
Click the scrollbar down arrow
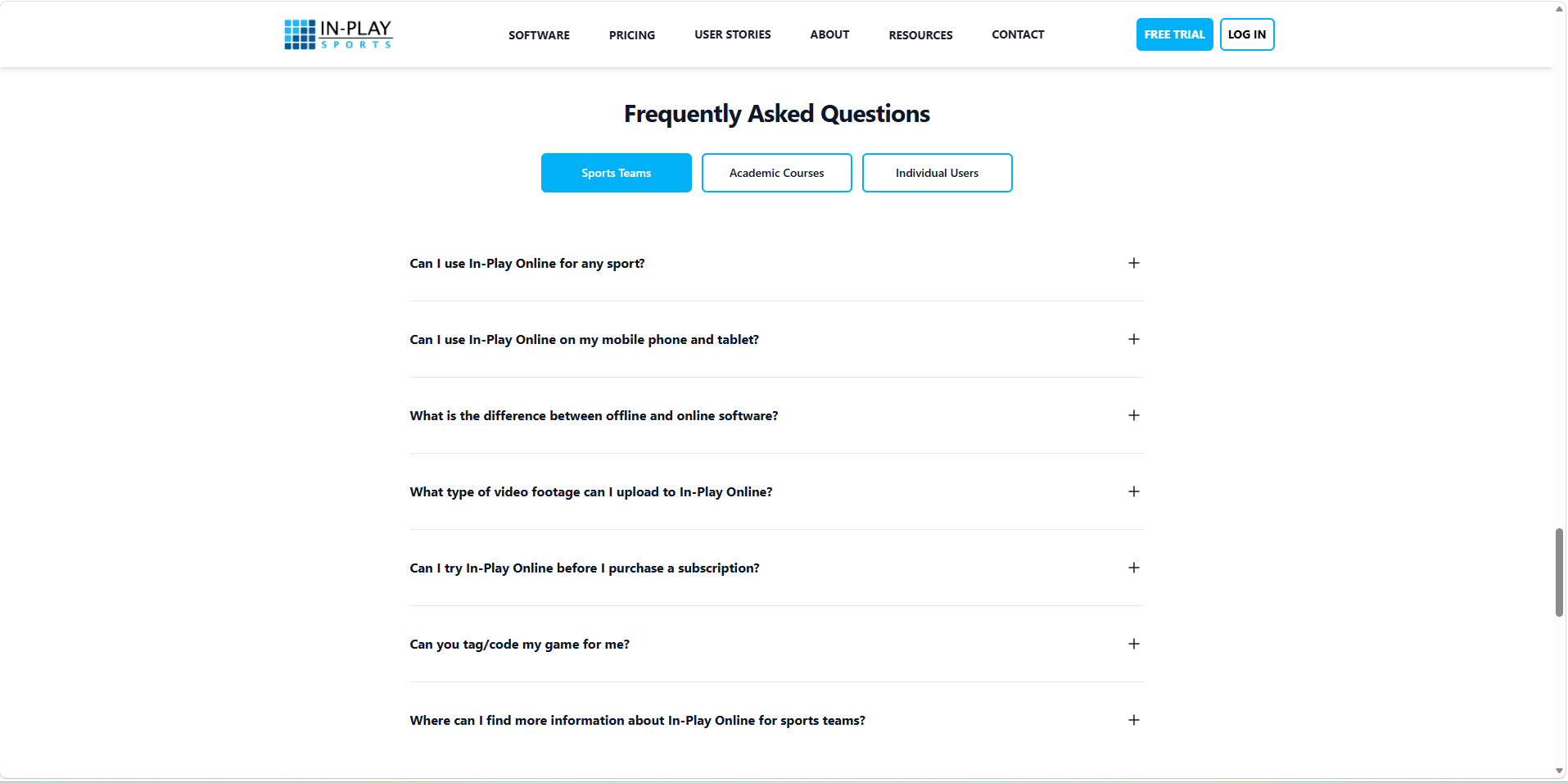1559,771
